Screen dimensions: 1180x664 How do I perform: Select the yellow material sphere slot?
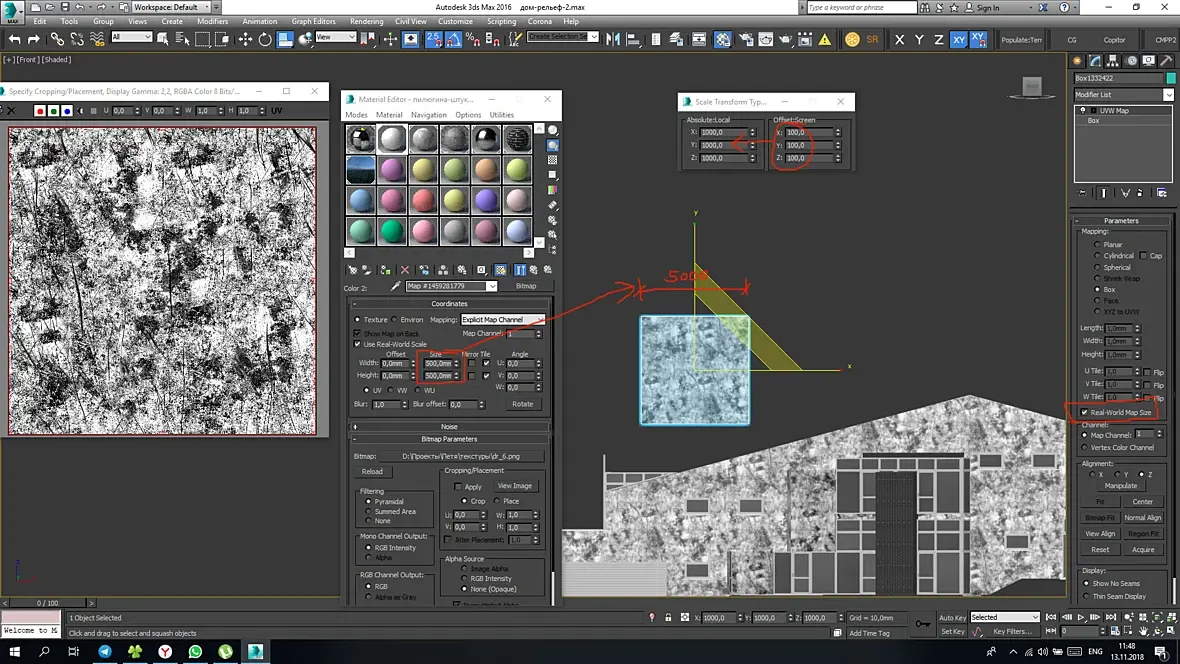[x=424, y=170]
